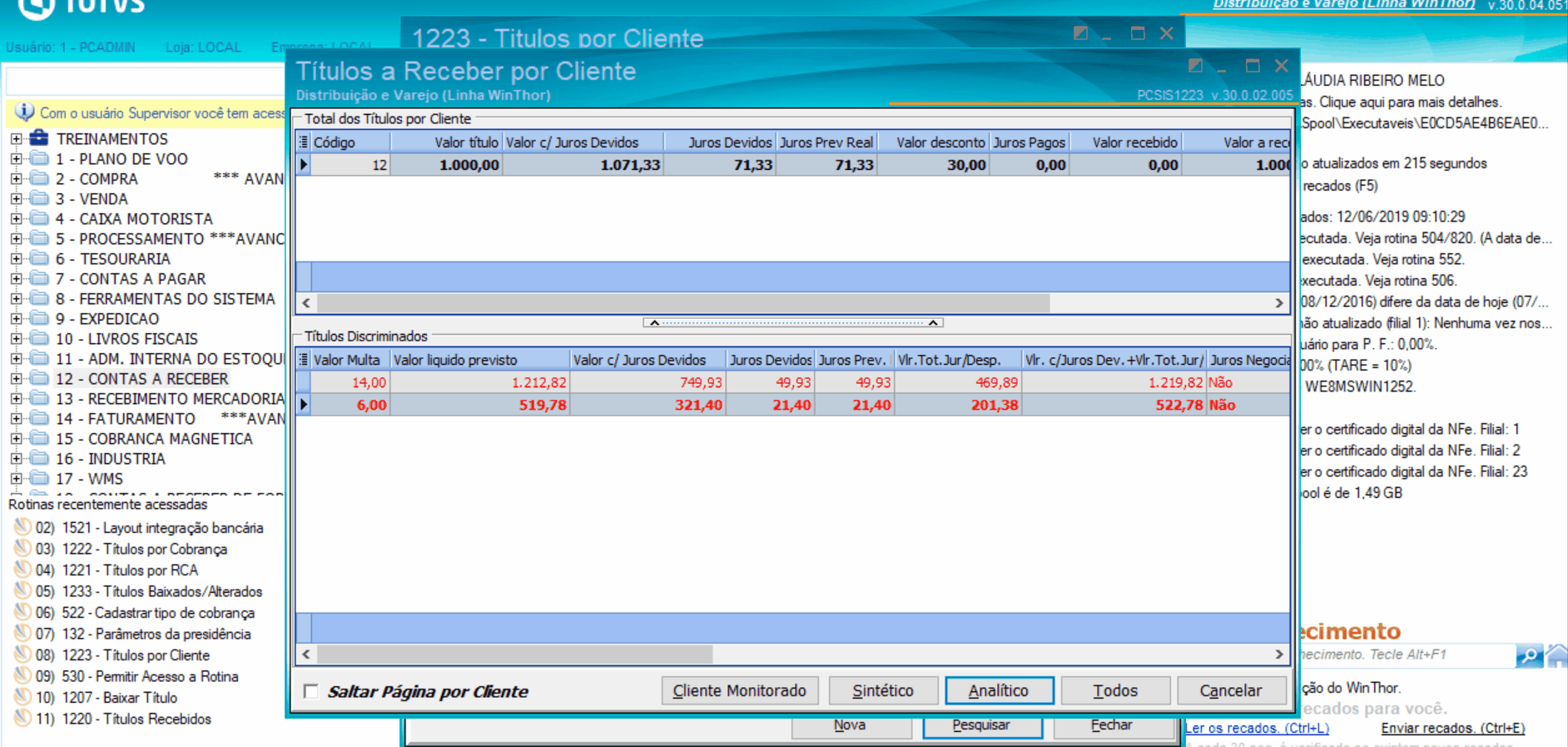
Task: Click restore-layout icon in 1223 window title bar
Action: [1080, 33]
